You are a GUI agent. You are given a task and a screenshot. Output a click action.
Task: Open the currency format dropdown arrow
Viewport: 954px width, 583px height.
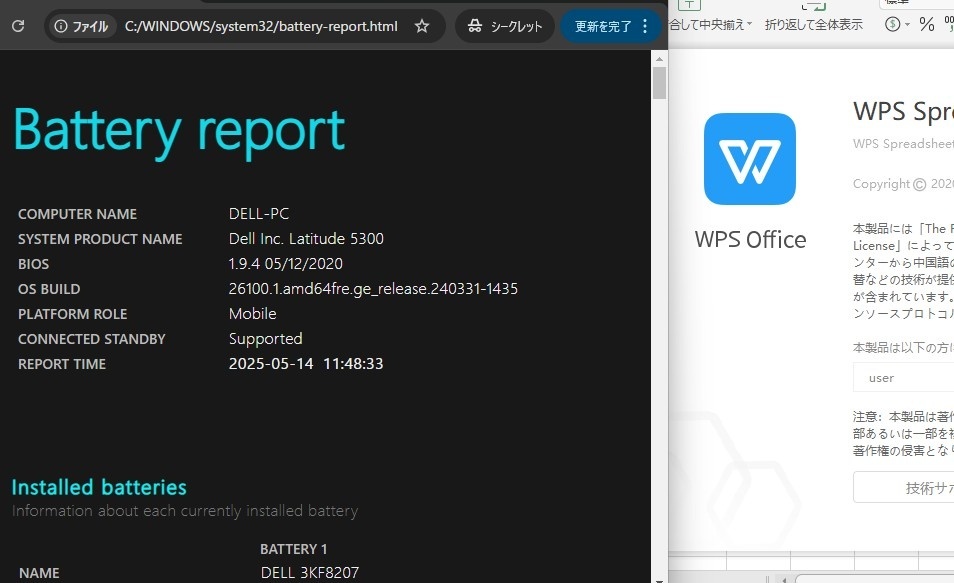point(907,25)
